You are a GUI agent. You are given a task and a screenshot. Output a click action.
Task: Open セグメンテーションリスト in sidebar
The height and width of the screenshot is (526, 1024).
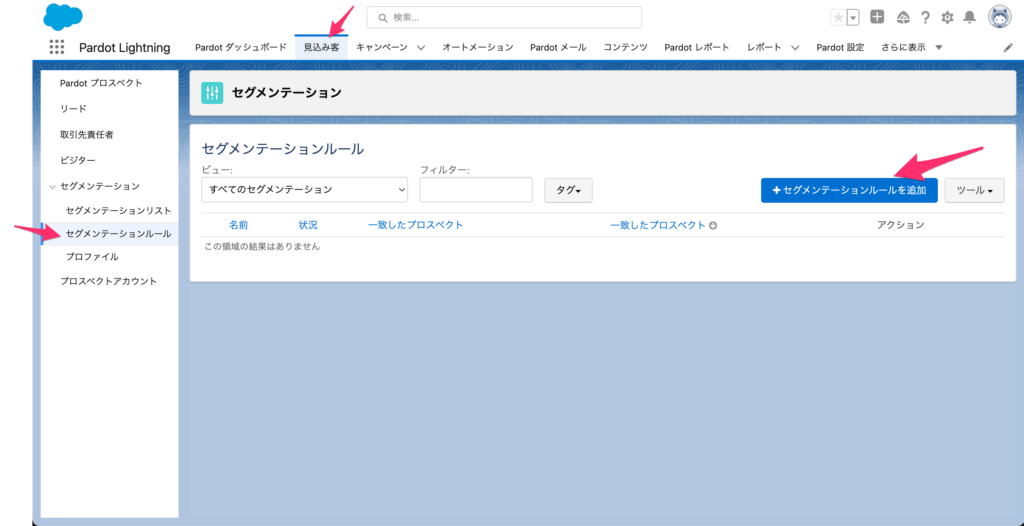[x=118, y=210]
